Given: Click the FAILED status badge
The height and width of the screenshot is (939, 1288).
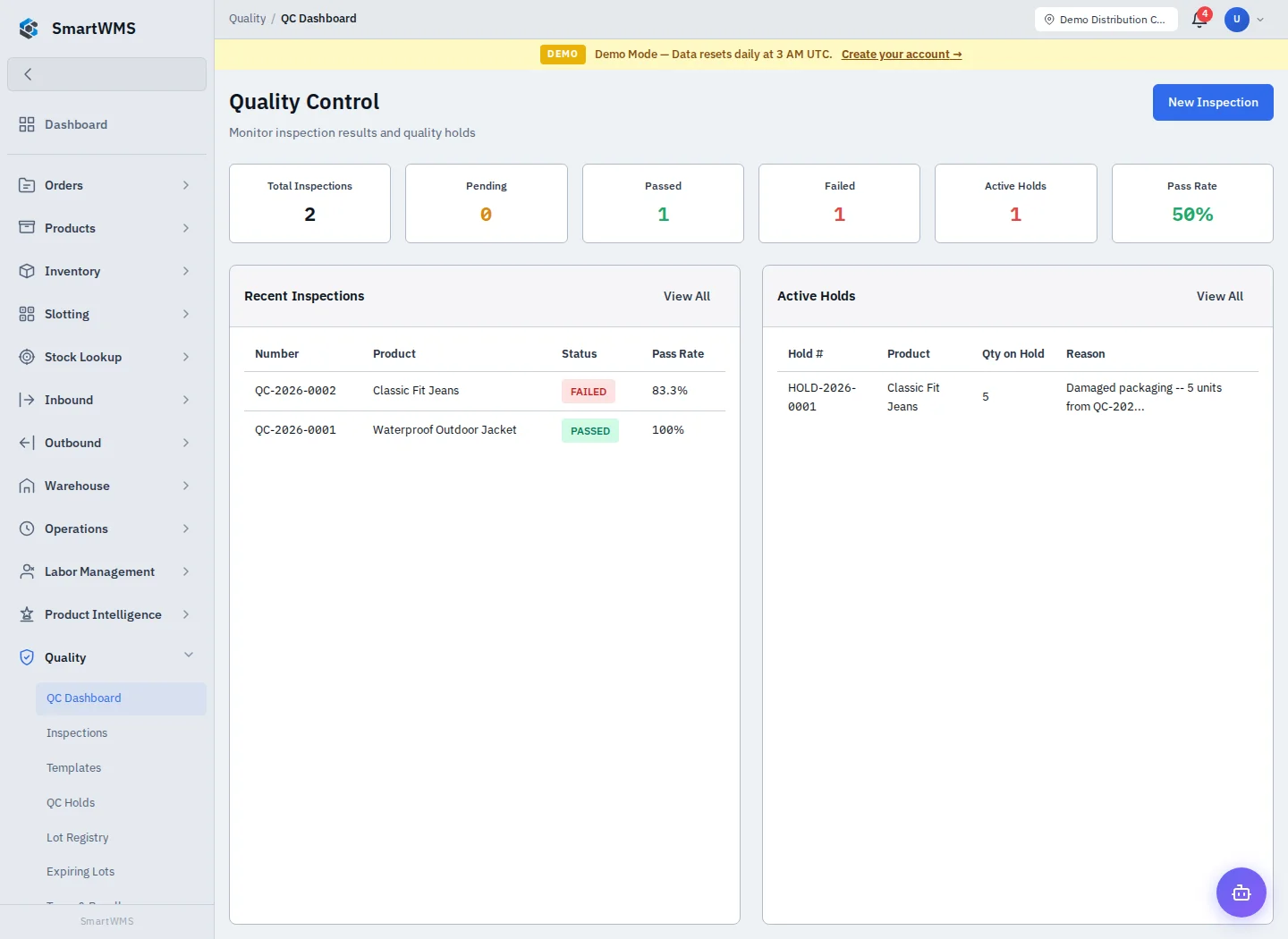Looking at the screenshot, I should tap(589, 392).
